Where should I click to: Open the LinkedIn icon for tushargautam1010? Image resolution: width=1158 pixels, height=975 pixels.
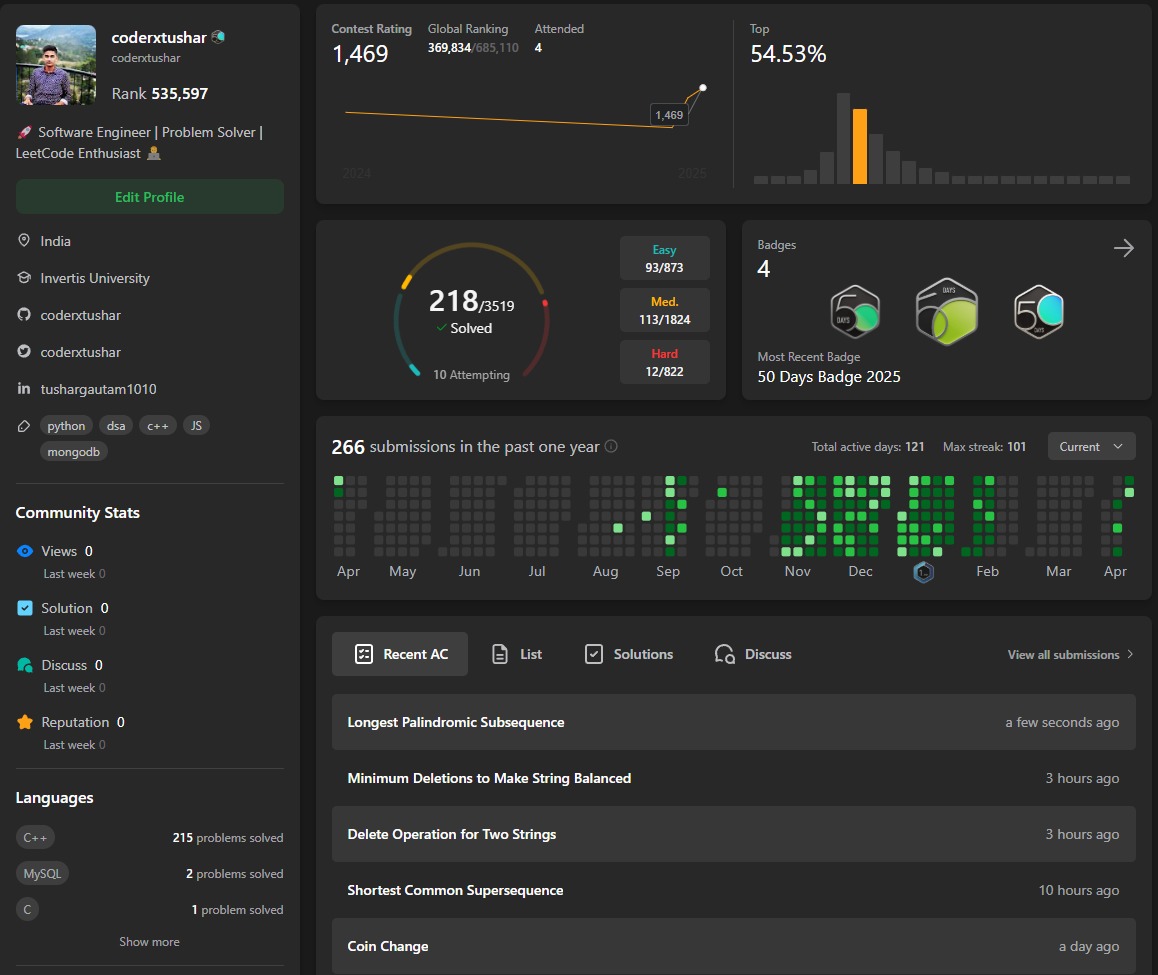click(x=24, y=389)
